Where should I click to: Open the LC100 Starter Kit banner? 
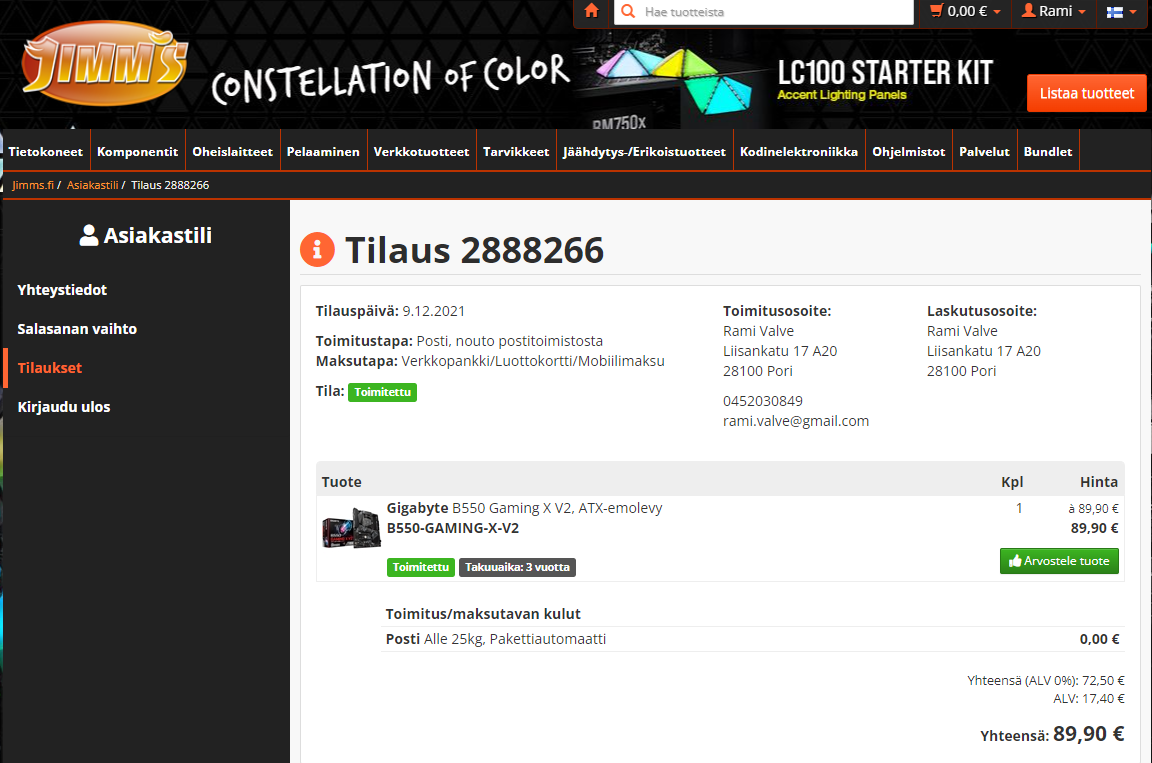(x=884, y=79)
